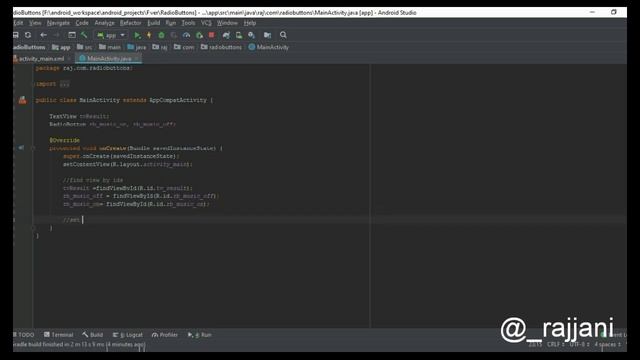Viewport: 640px width, 360px height.
Task: Open the Logcat tool window
Action: point(128,335)
